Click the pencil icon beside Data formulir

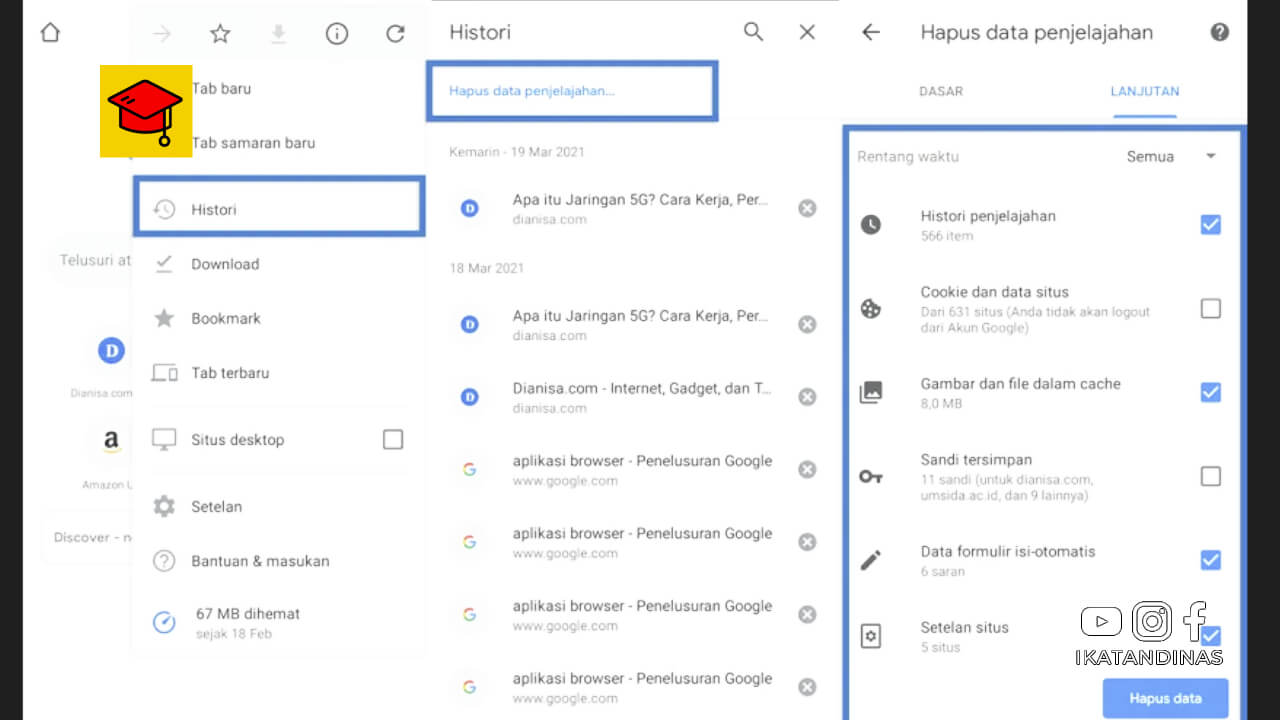[x=871, y=560]
